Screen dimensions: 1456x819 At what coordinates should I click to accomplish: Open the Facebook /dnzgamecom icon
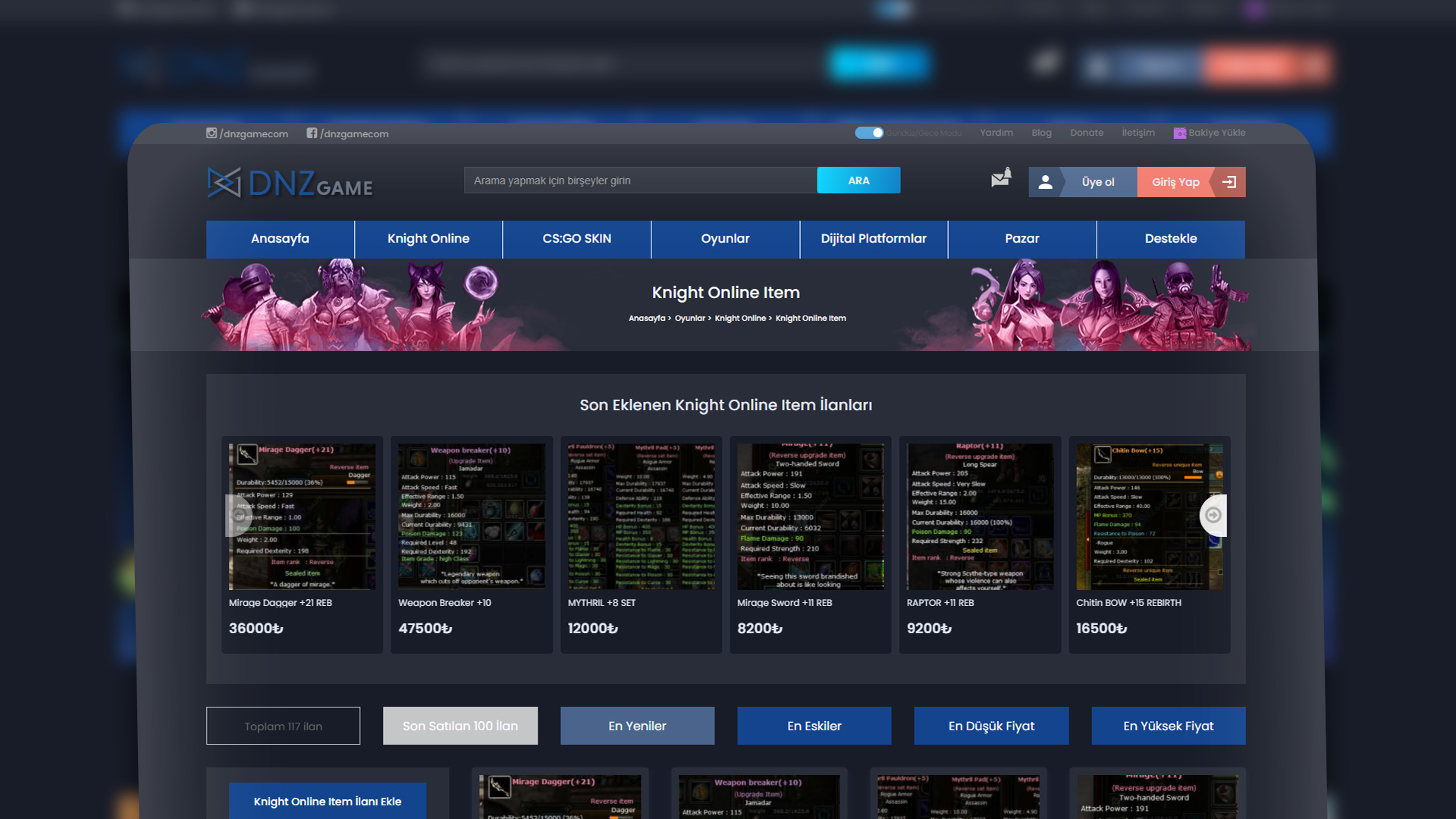point(312,133)
